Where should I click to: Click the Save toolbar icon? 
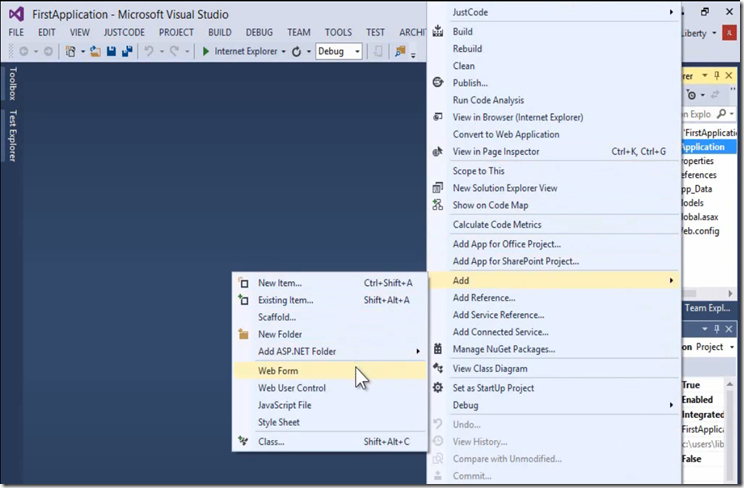(111, 51)
